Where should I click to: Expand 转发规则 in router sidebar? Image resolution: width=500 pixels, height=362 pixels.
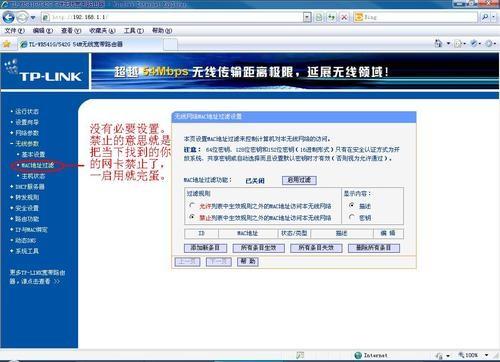point(27,197)
